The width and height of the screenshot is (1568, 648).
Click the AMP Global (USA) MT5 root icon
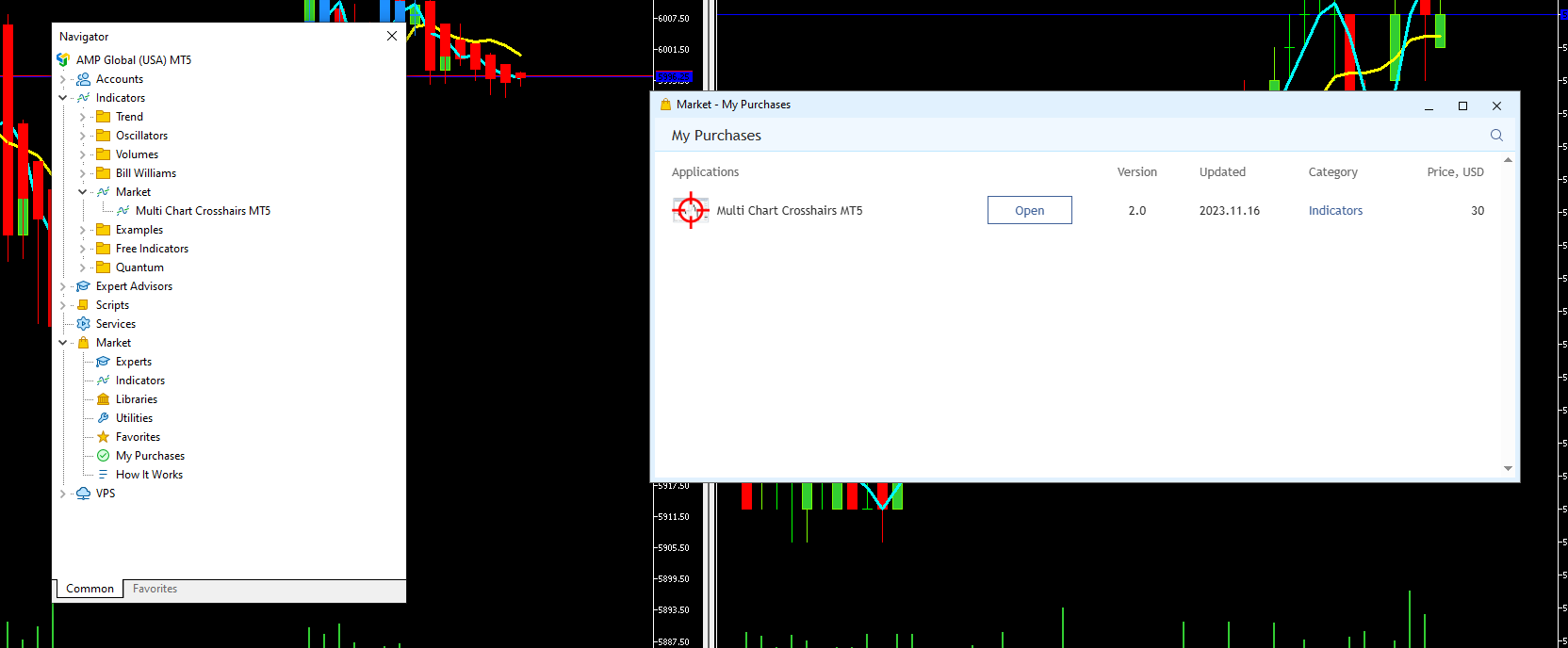tap(63, 59)
